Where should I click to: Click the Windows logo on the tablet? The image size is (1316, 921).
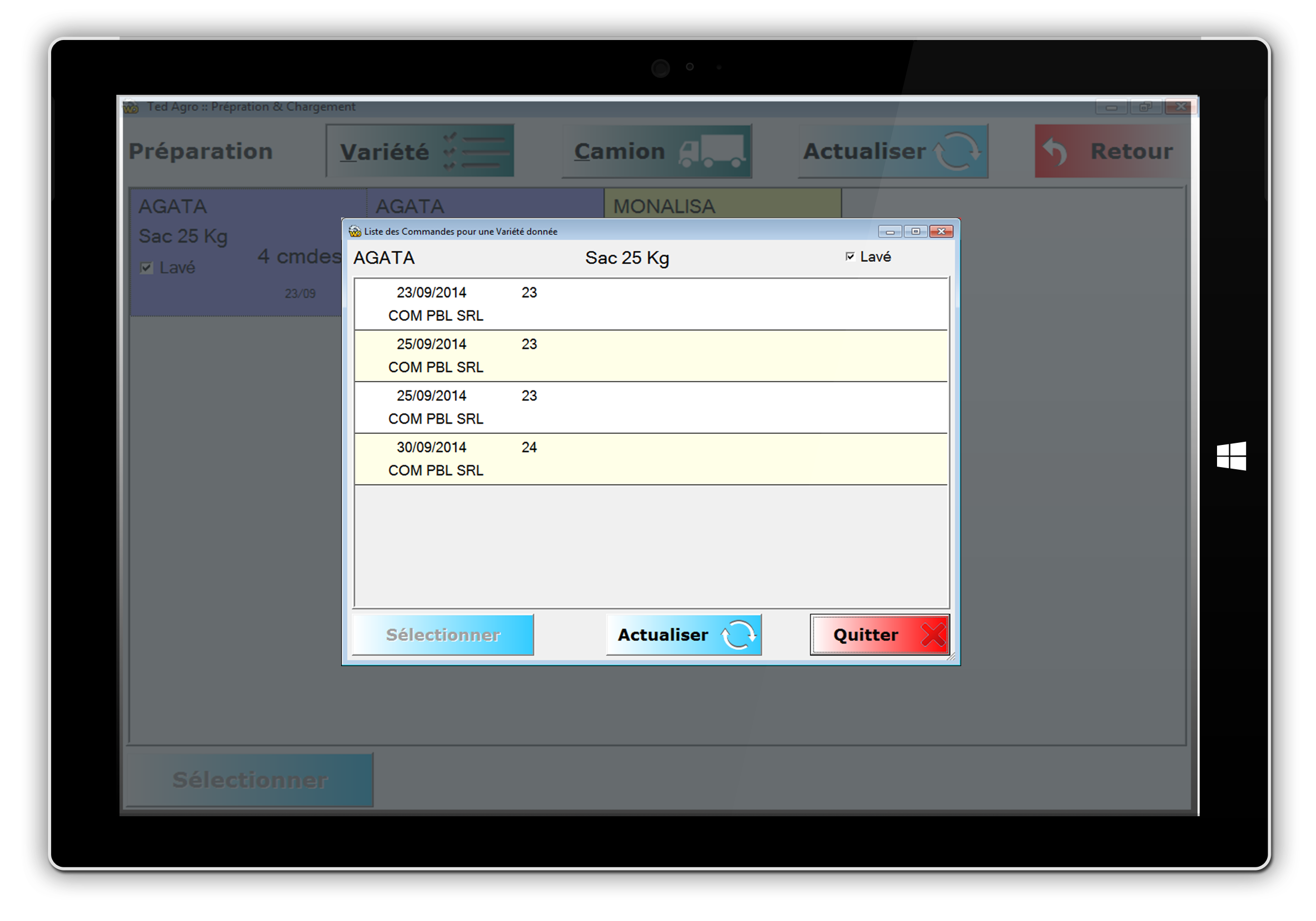(1231, 456)
